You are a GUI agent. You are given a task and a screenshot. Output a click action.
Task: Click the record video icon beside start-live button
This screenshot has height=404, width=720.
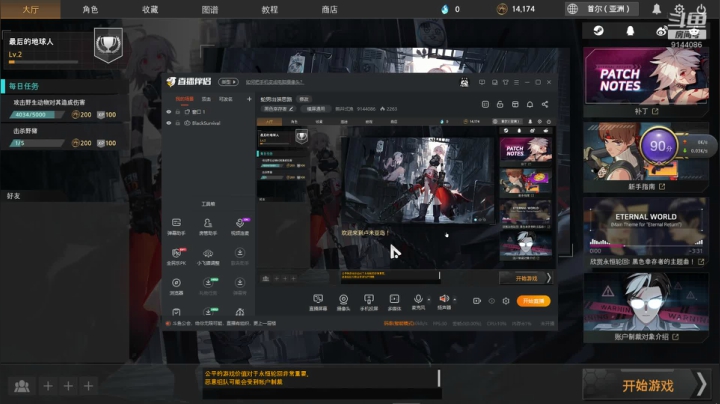tap(477, 301)
